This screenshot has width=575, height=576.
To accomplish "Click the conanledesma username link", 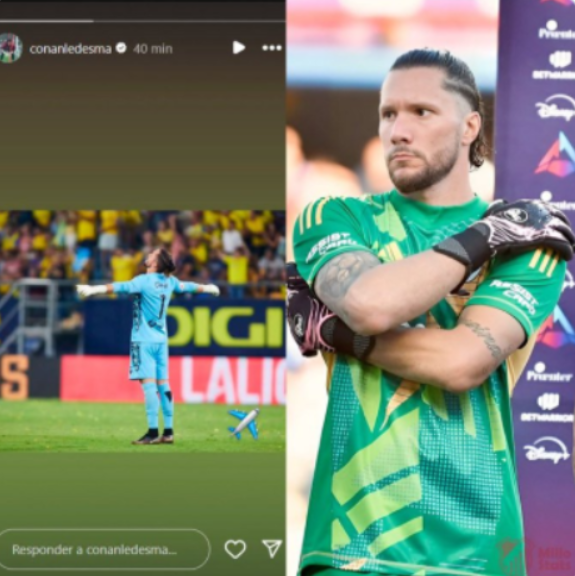I will pos(70,48).
